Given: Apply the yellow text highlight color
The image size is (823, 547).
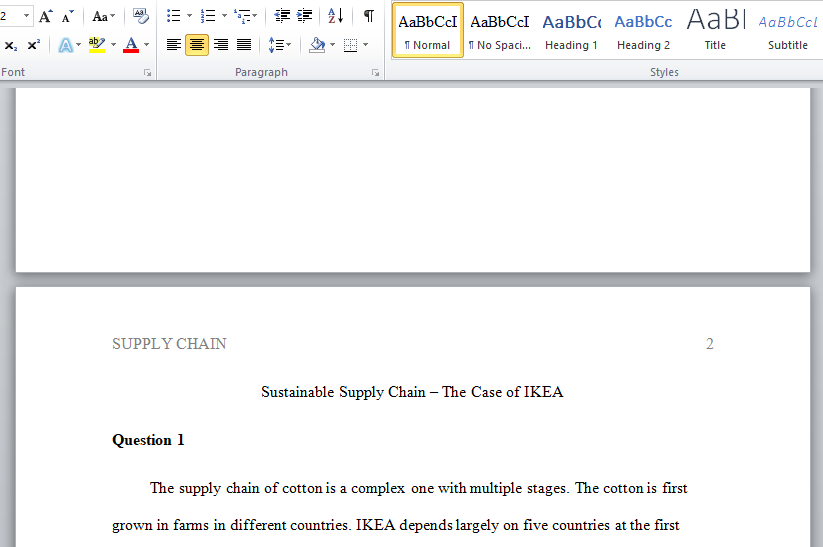Looking at the screenshot, I should coord(97,45).
